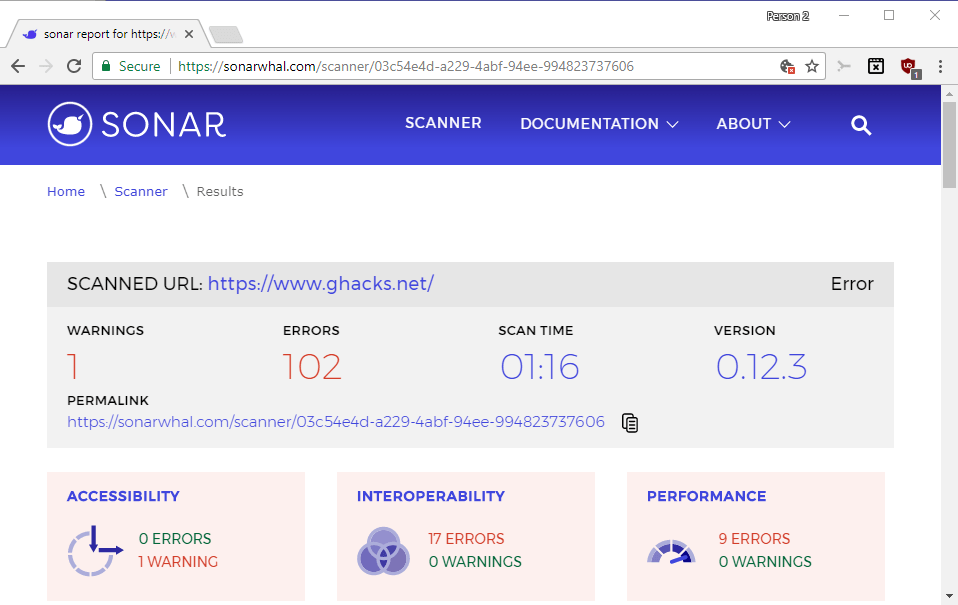The width and height of the screenshot is (958, 605).
Task: Go to Home breadcrumb link
Action: point(66,191)
